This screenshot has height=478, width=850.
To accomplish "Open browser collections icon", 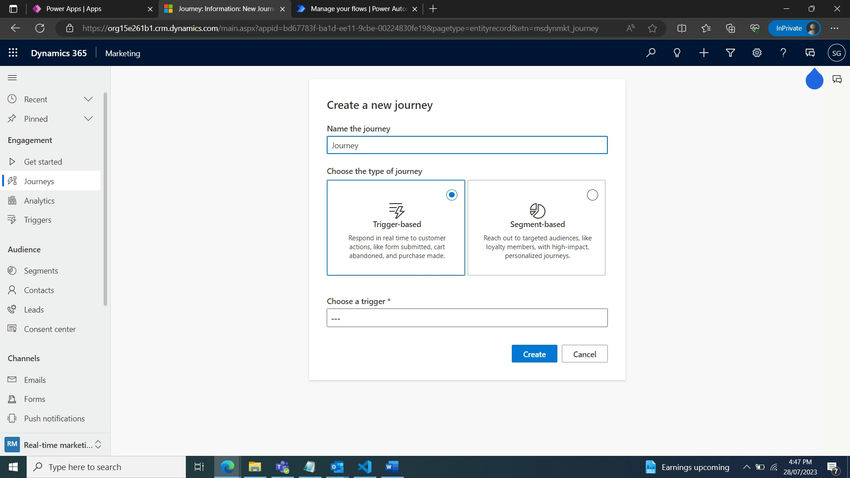I will pyautogui.click(x=730, y=28).
